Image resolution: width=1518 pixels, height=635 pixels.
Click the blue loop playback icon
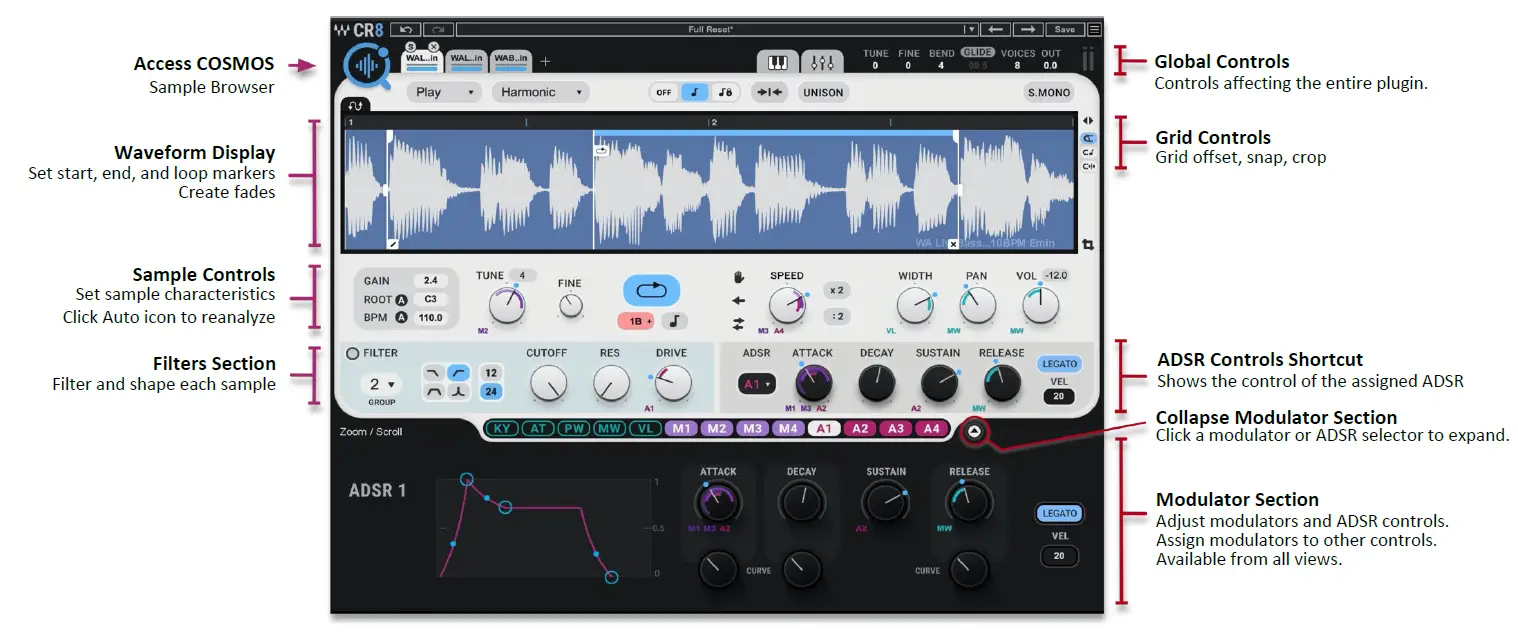point(652,289)
